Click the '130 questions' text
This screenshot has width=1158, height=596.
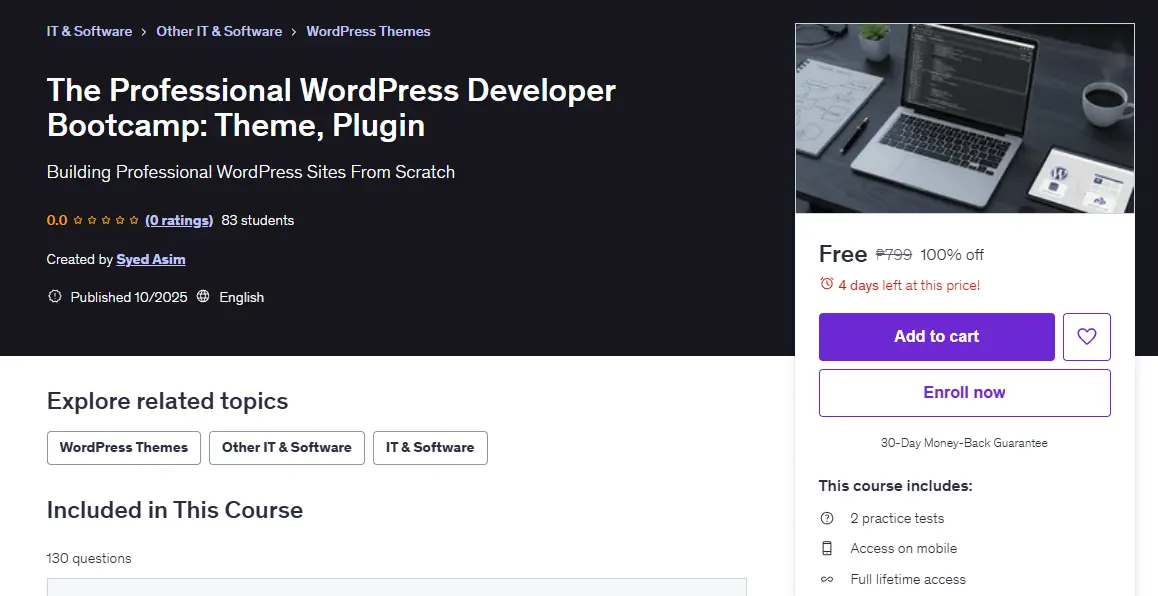[89, 558]
